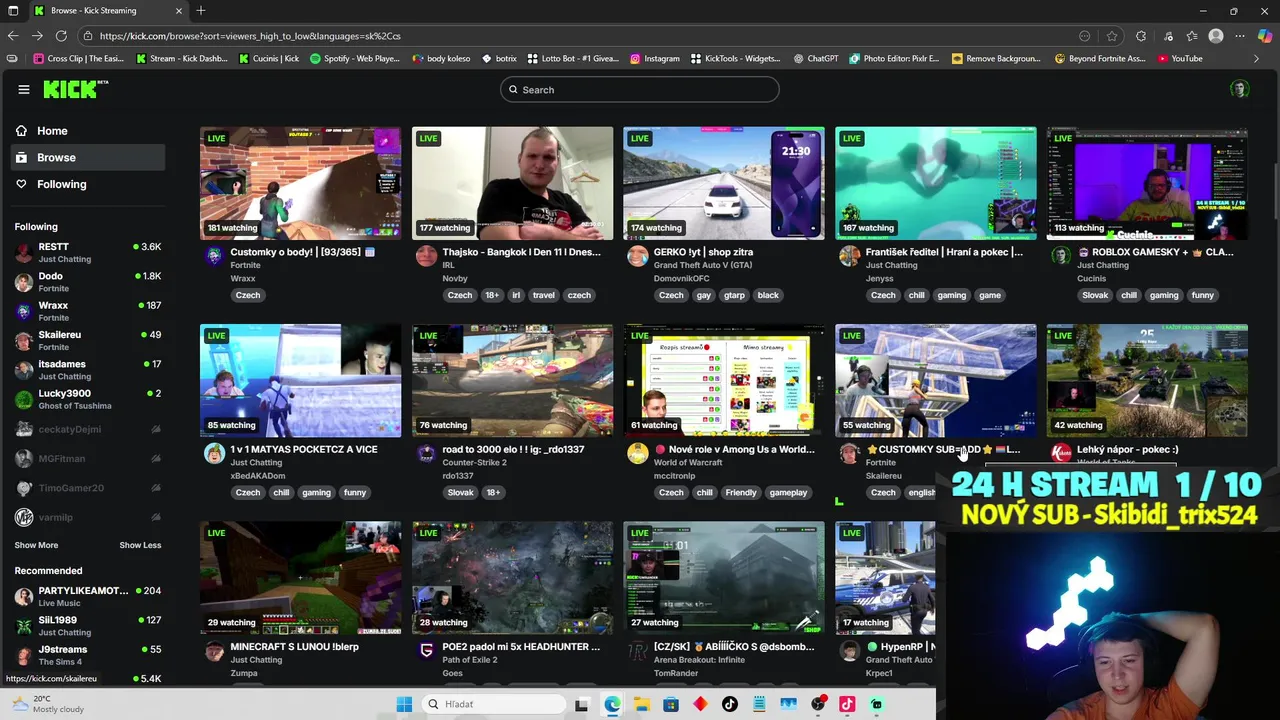Reload the page with refresh icon
1280x720 pixels.
click(x=62, y=36)
